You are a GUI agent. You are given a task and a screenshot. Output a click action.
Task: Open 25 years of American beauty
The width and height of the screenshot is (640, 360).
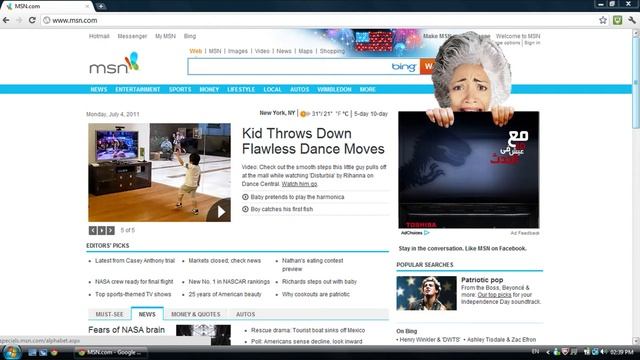tap(225, 294)
